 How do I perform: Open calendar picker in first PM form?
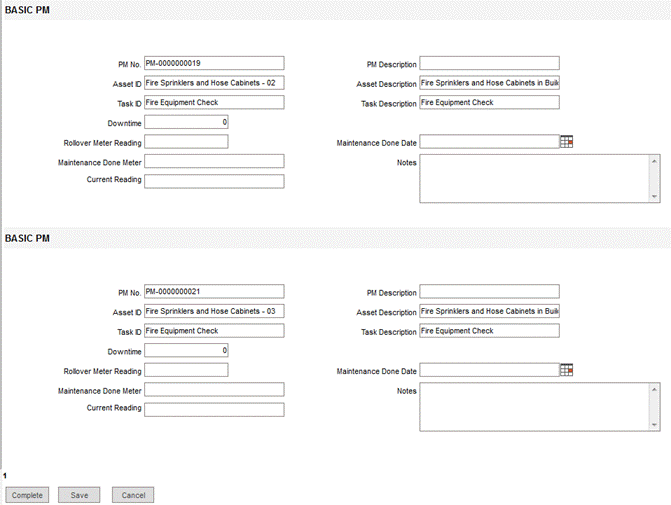coord(566,142)
